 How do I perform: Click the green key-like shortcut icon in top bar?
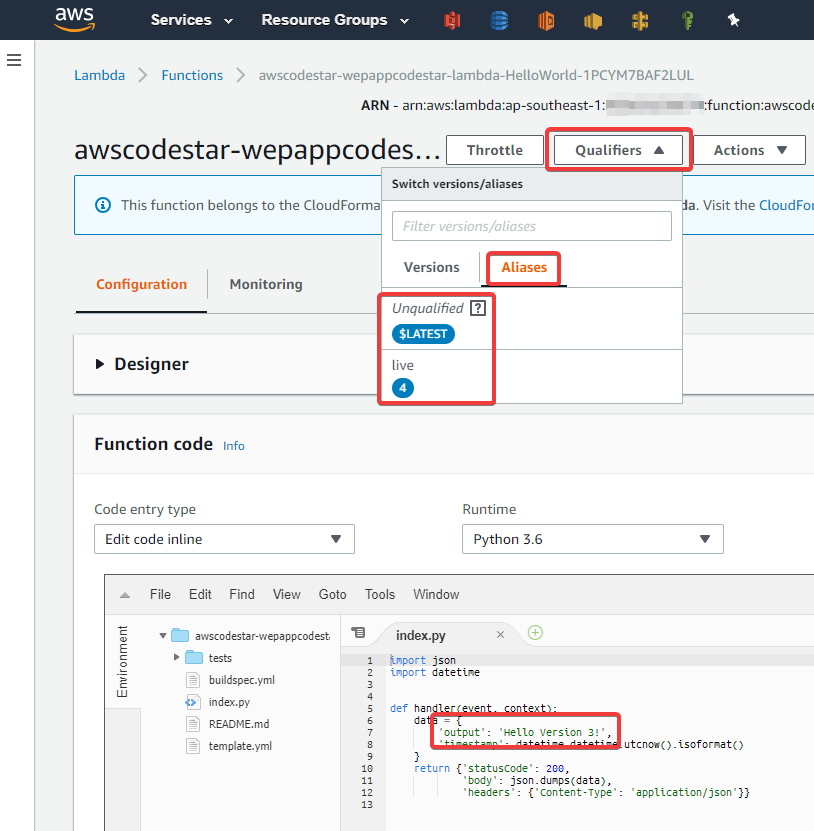click(x=687, y=21)
